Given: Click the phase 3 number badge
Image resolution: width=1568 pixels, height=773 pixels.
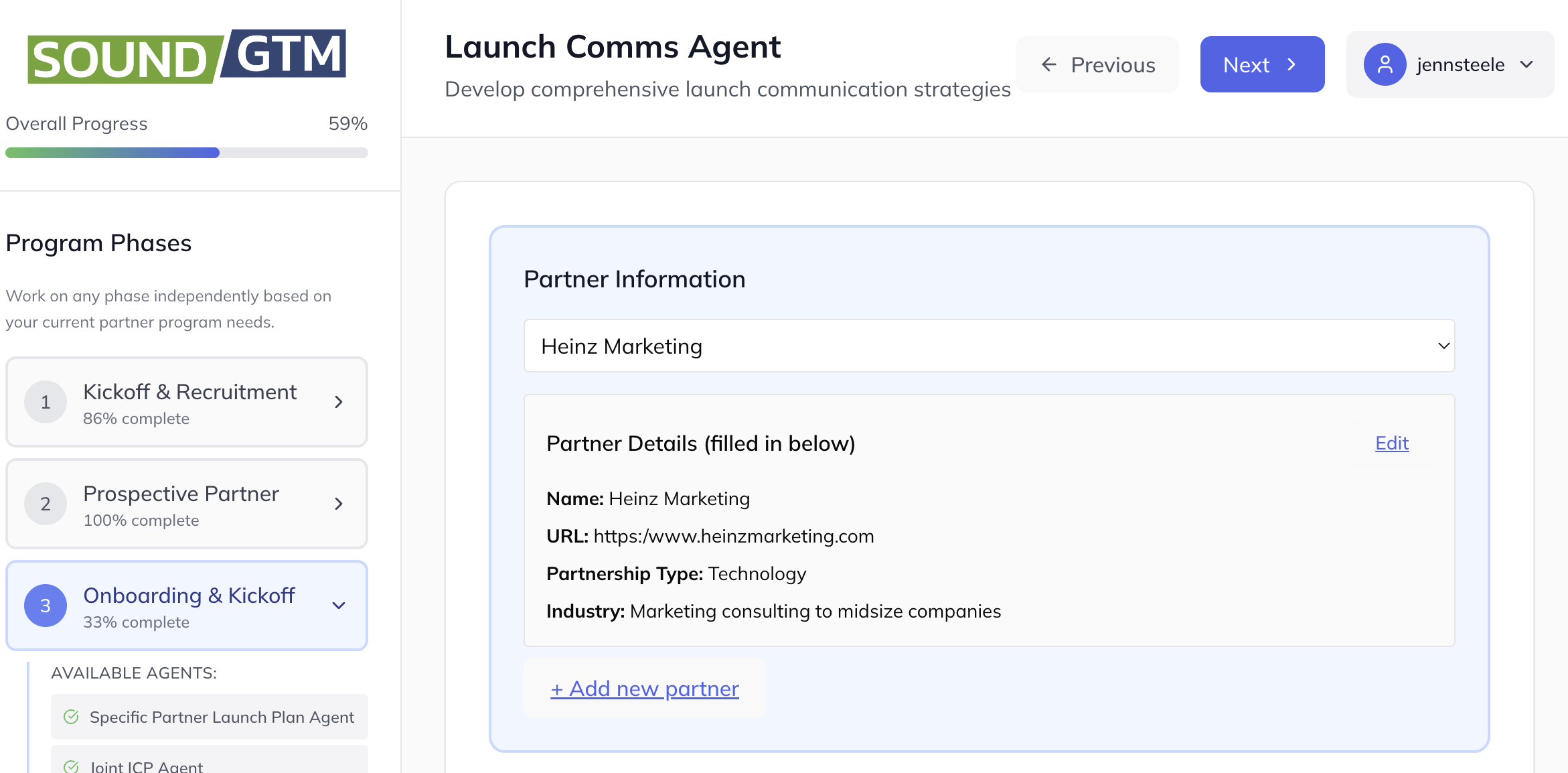Looking at the screenshot, I should click(x=46, y=606).
